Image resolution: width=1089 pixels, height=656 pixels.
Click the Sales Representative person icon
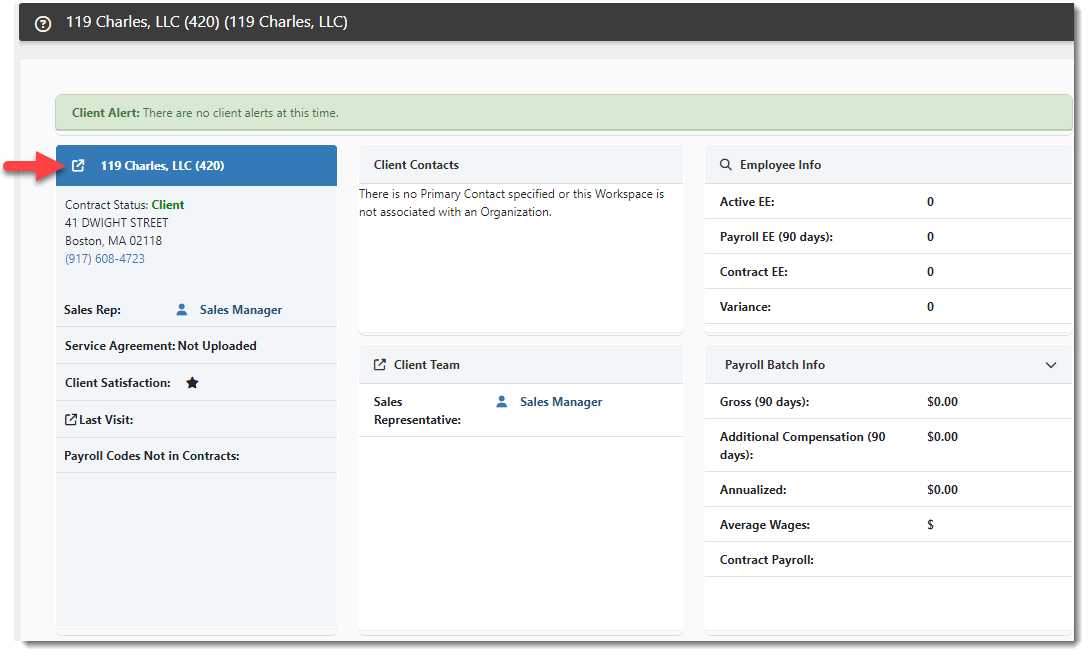click(x=501, y=401)
